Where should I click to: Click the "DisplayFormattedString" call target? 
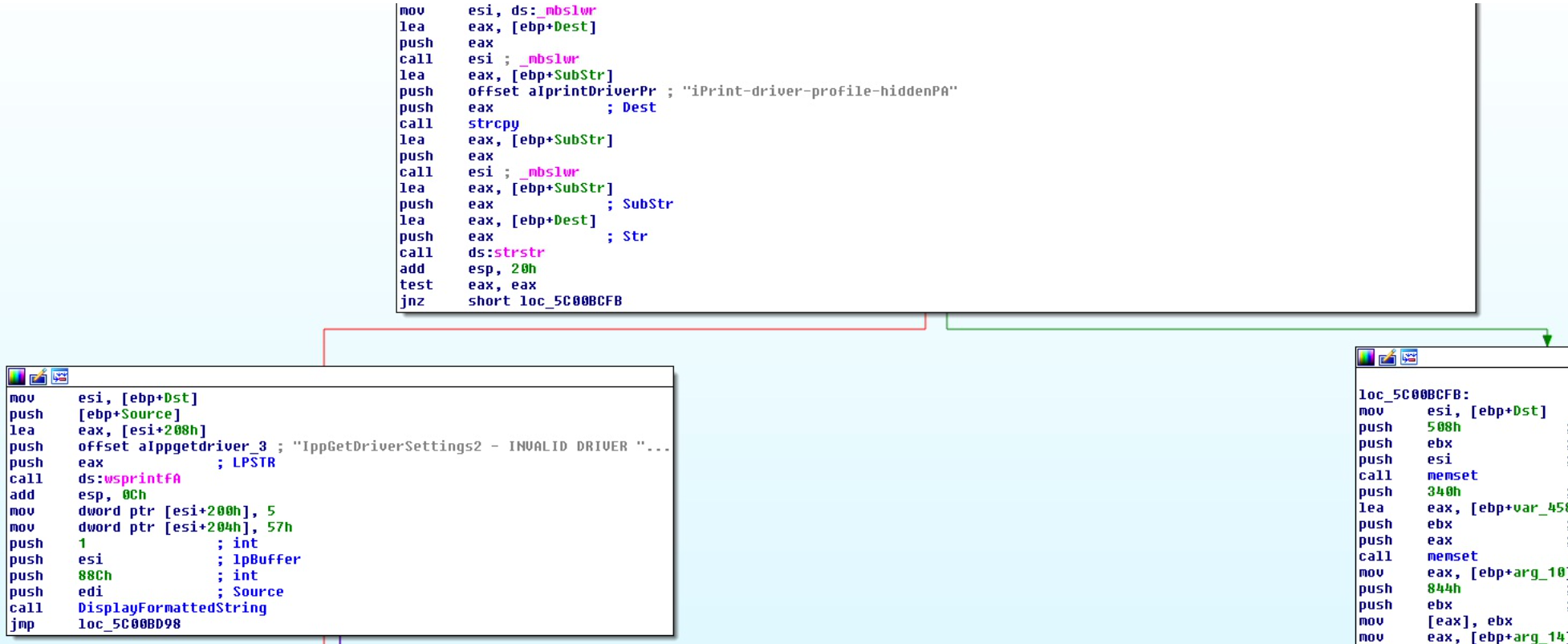click(x=173, y=608)
